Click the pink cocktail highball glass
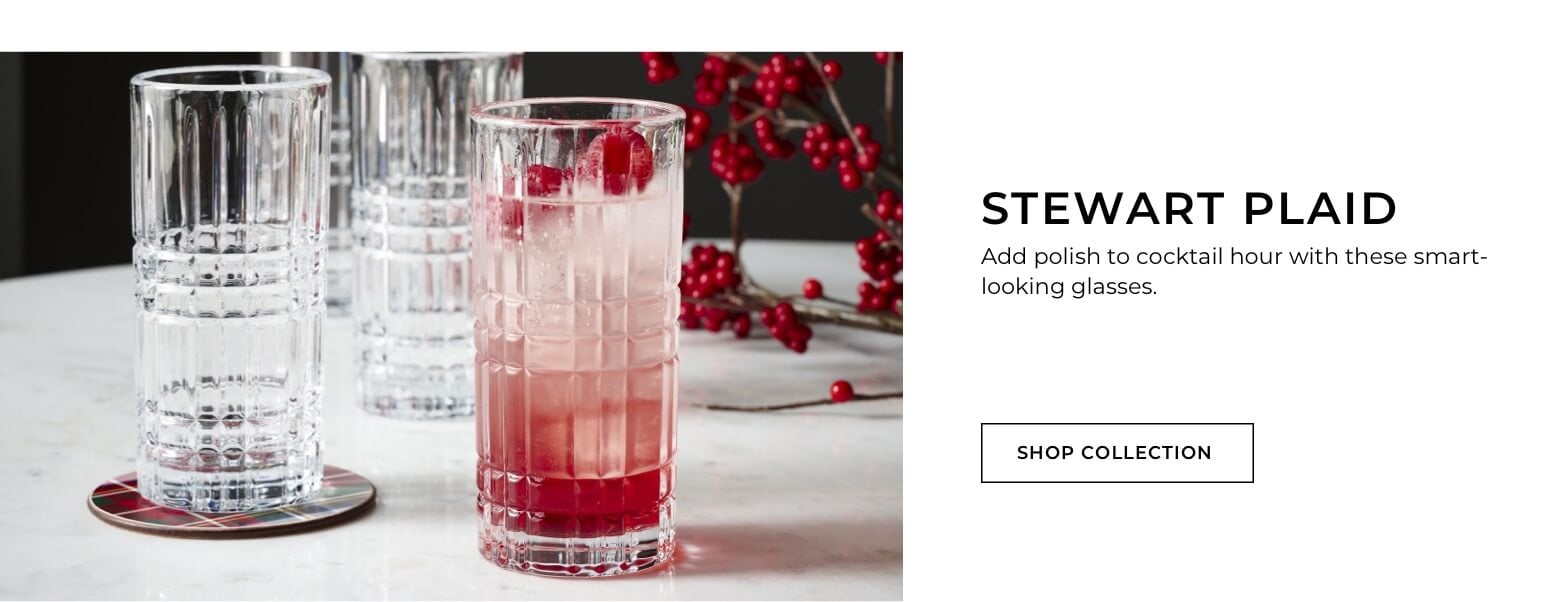This screenshot has width=1541, height=602. [x=578, y=336]
